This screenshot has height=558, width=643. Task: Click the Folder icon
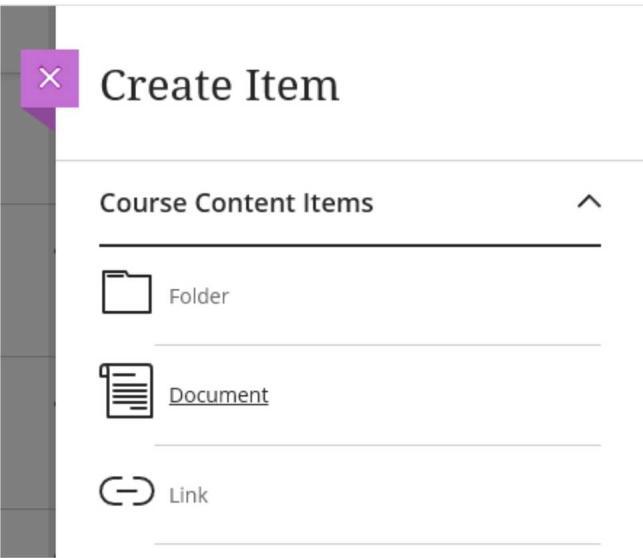point(126,293)
